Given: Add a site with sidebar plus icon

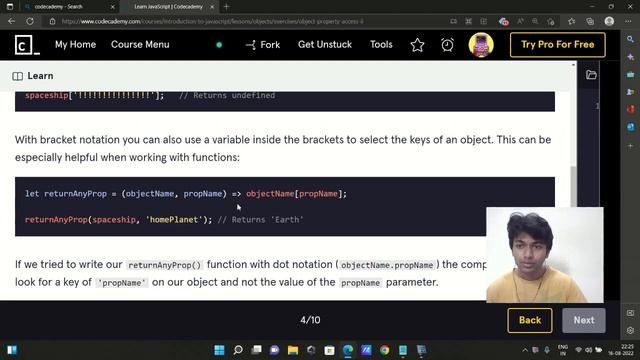Looking at the screenshot, I should pyautogui.click(x=630, y=146).
